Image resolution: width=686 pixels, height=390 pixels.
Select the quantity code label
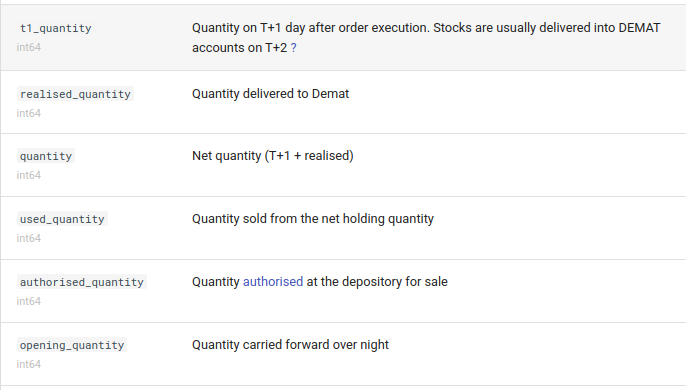click(46, 156)
